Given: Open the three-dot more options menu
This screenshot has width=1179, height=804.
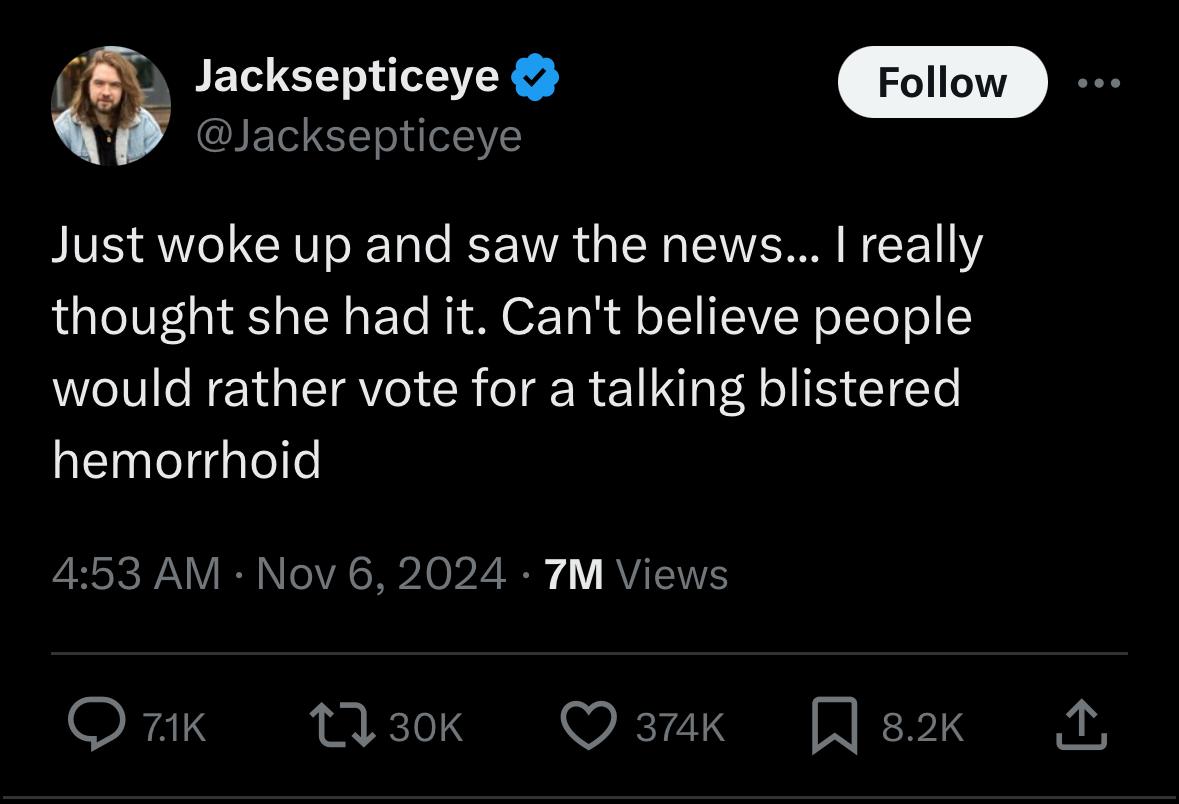Looking at the screenshot, I should (x=1099, y=83).
